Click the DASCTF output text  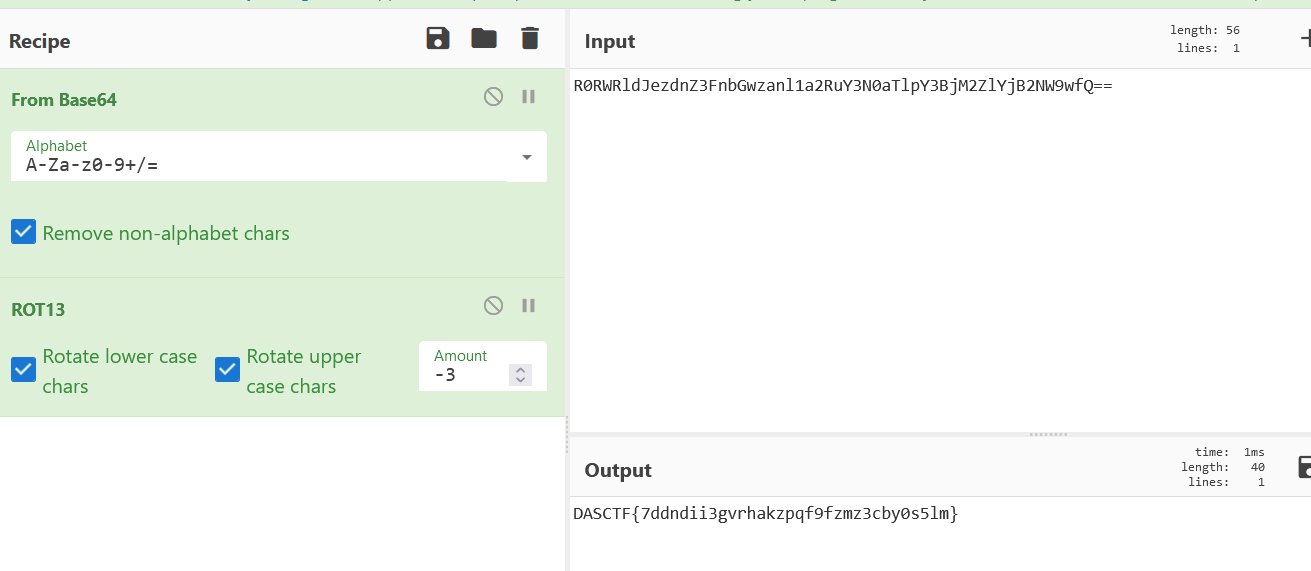pyautogui.click(x=766, y=514)
